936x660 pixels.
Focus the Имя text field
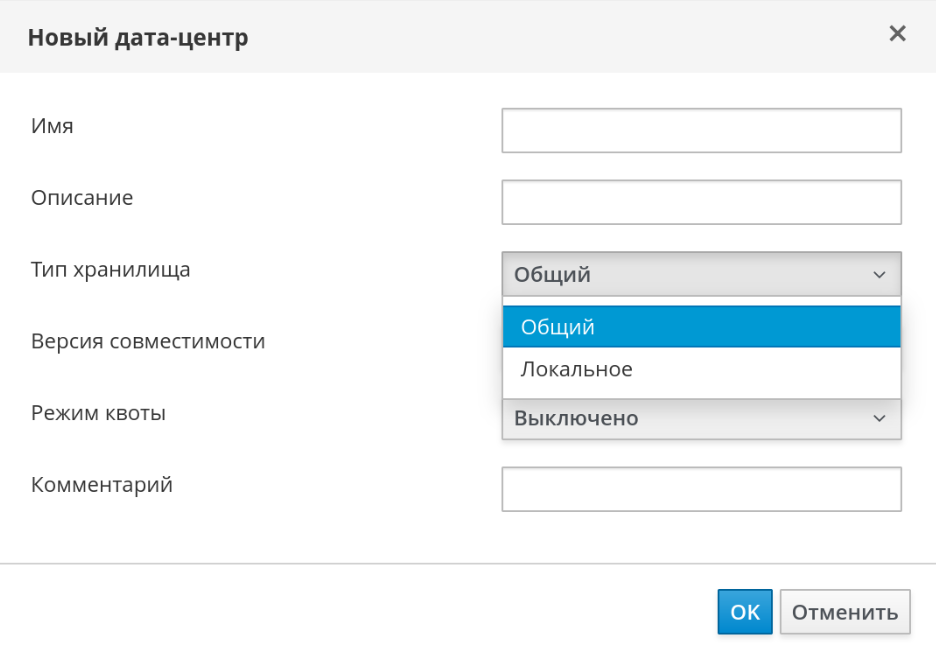701,131
